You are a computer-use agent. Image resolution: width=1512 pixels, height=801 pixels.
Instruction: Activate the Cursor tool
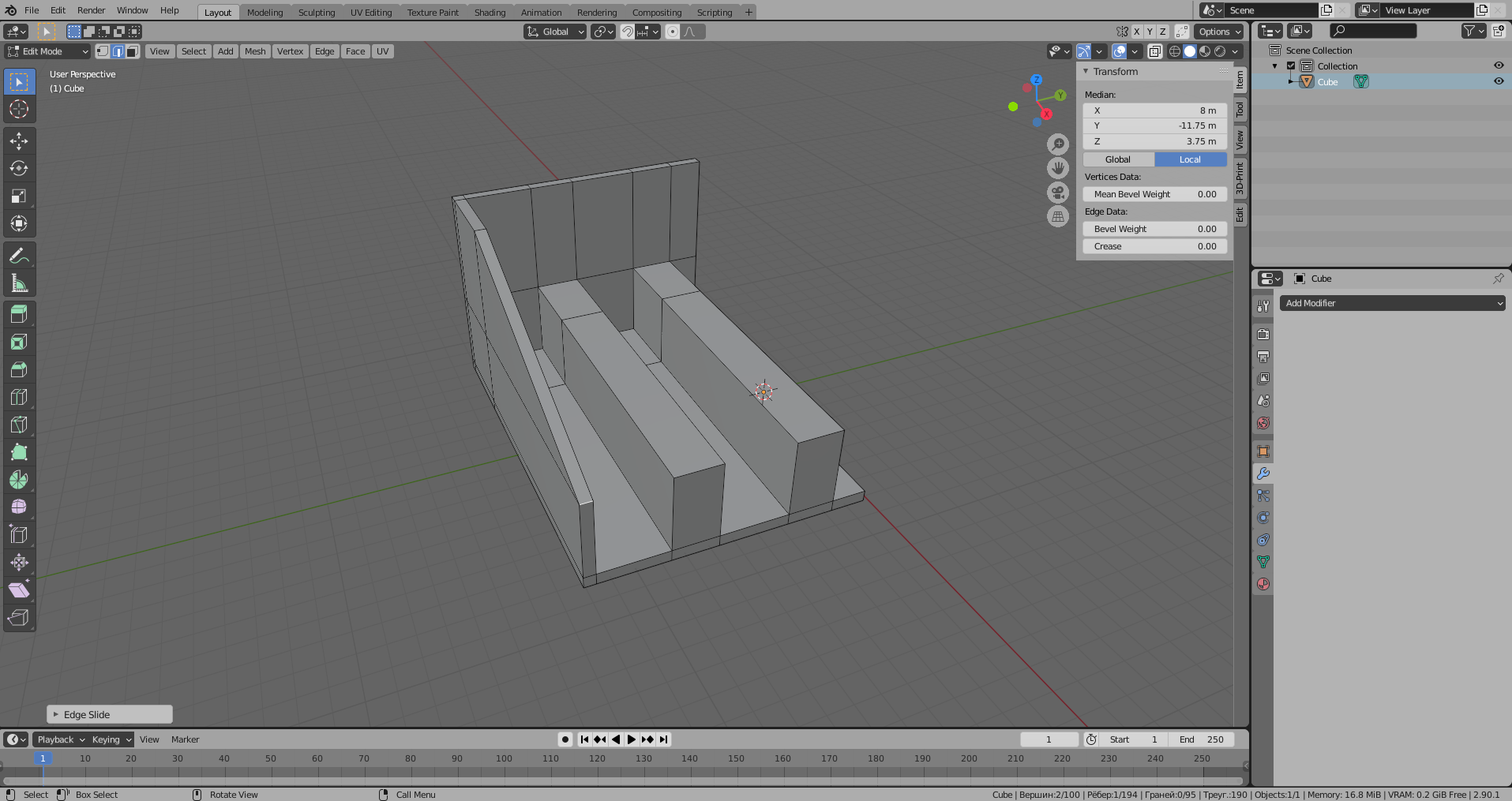19,109
